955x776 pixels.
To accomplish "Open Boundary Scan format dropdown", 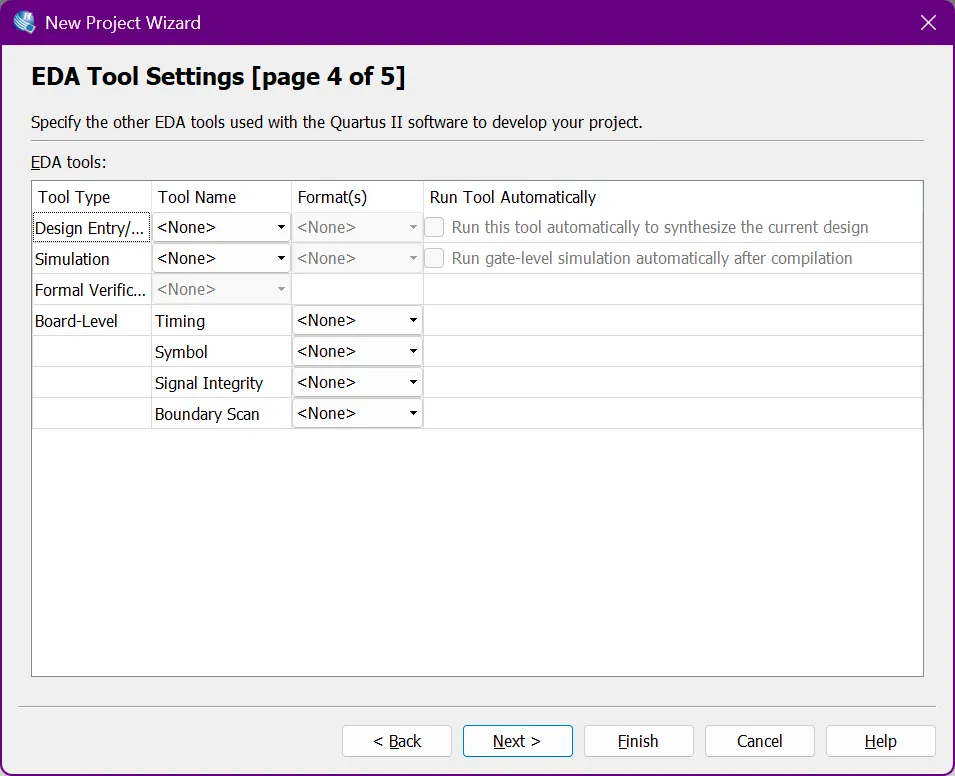I will 357,414.
